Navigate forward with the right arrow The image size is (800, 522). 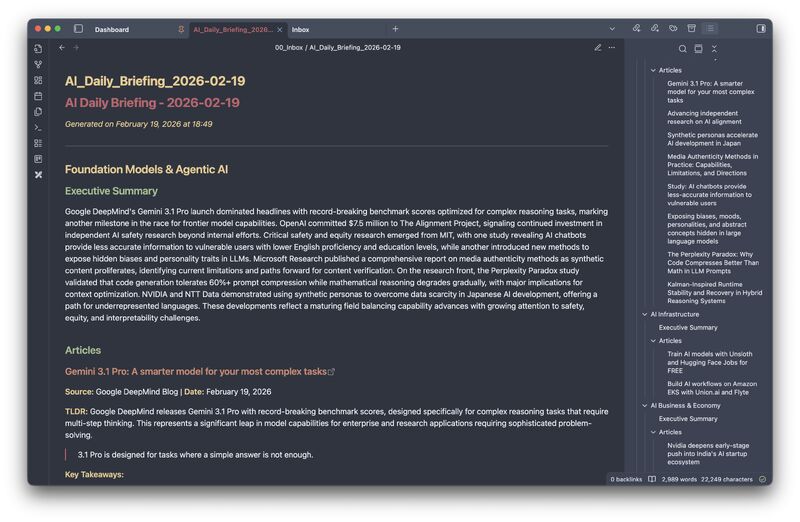[77, 47]
